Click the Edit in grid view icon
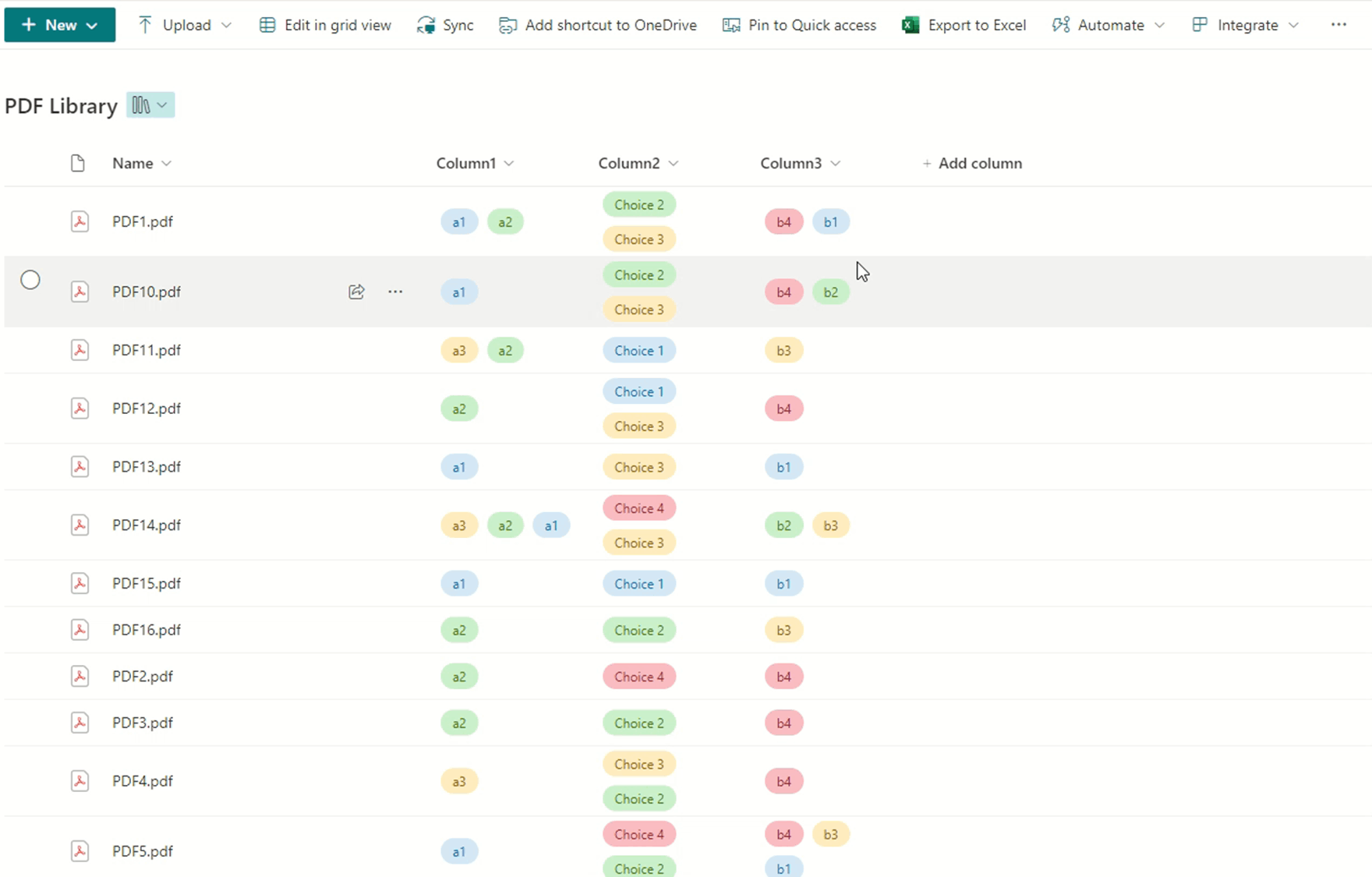This screenshot has width=1372, height=877. [x=267, y=25]
